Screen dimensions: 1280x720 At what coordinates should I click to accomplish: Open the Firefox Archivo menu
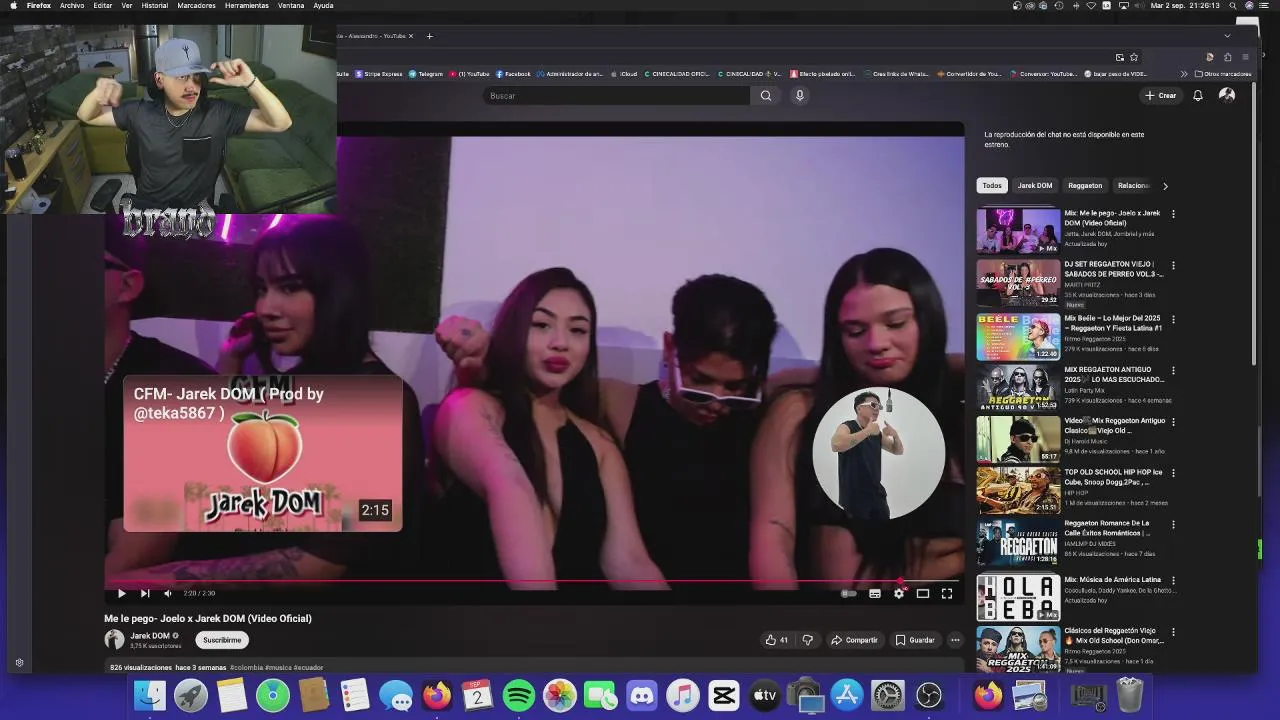point(72,5)
